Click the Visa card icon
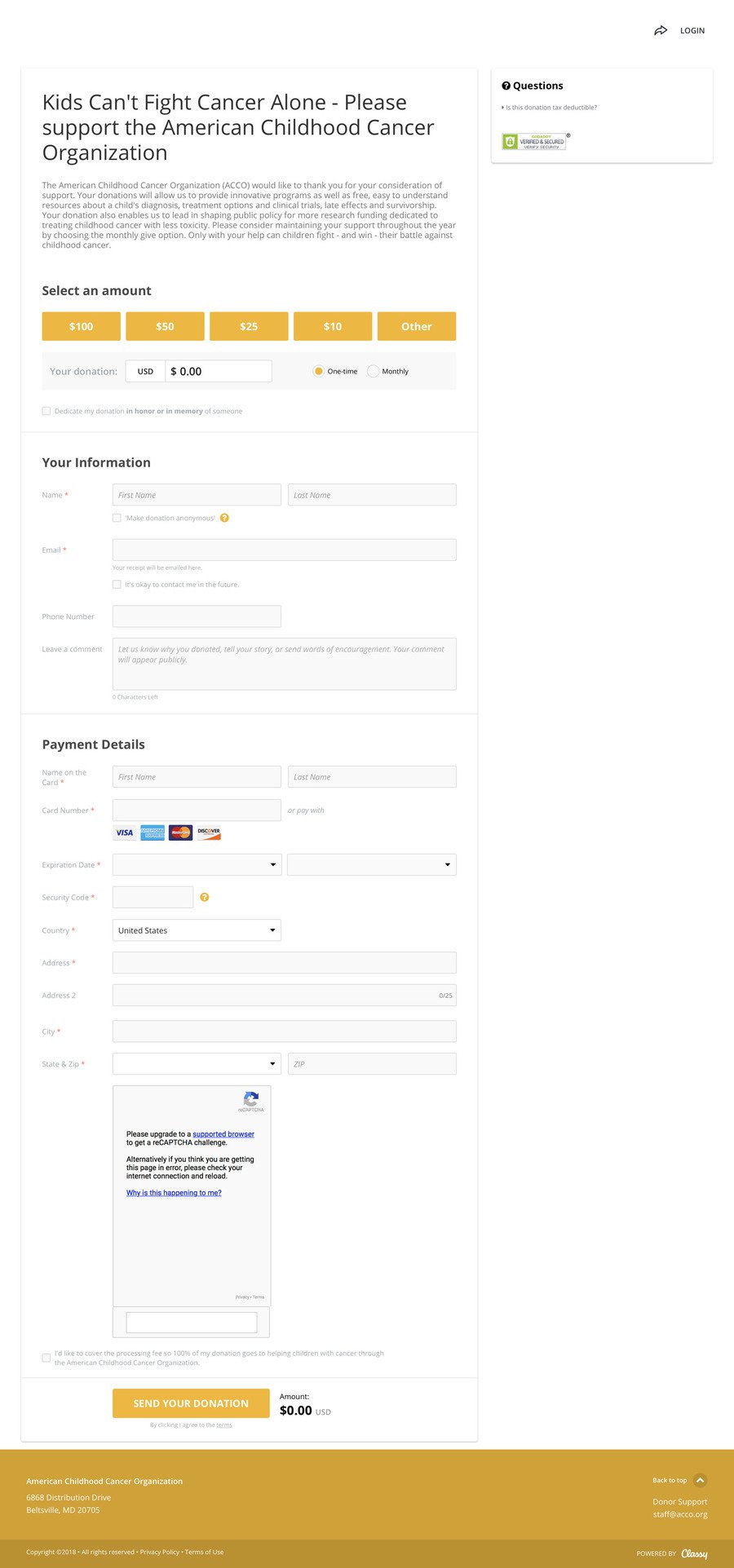This screenshot has height=1568, width=734. [x=125, y=833]
